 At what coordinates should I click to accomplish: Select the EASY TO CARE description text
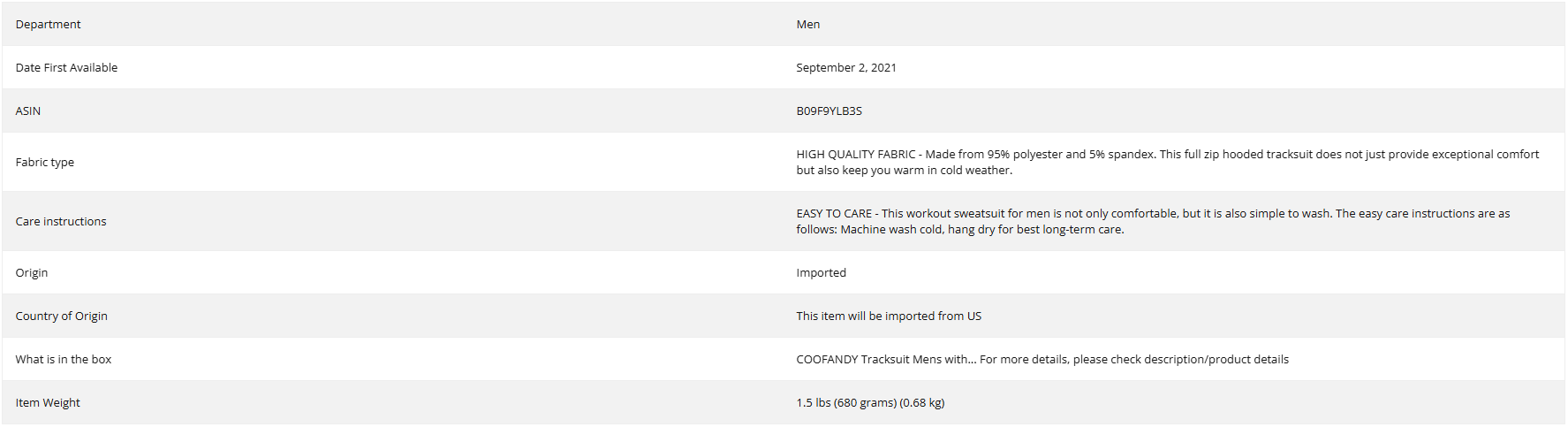click(1153, 221)
